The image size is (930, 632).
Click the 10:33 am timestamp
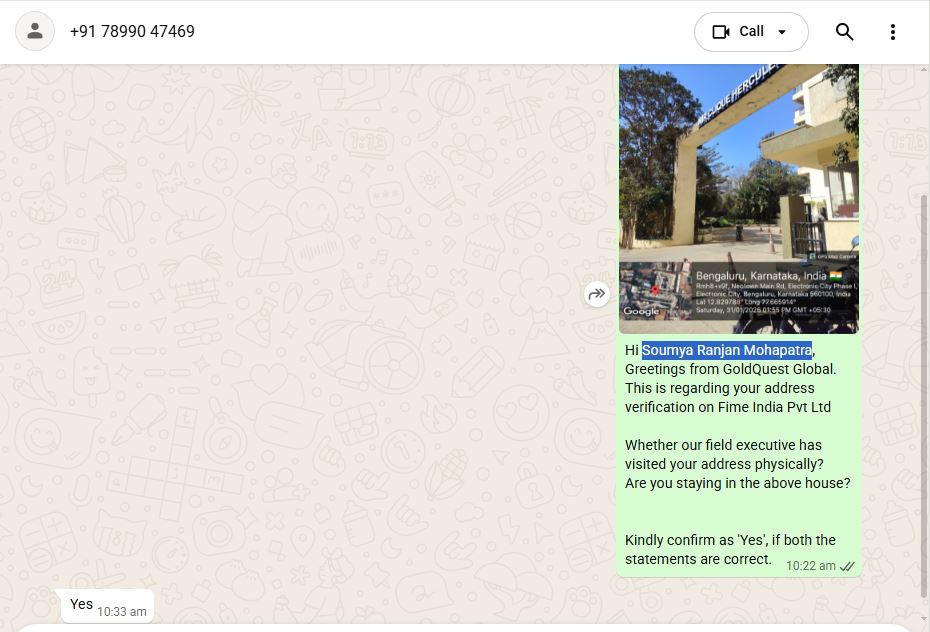(x=122, y=611)
